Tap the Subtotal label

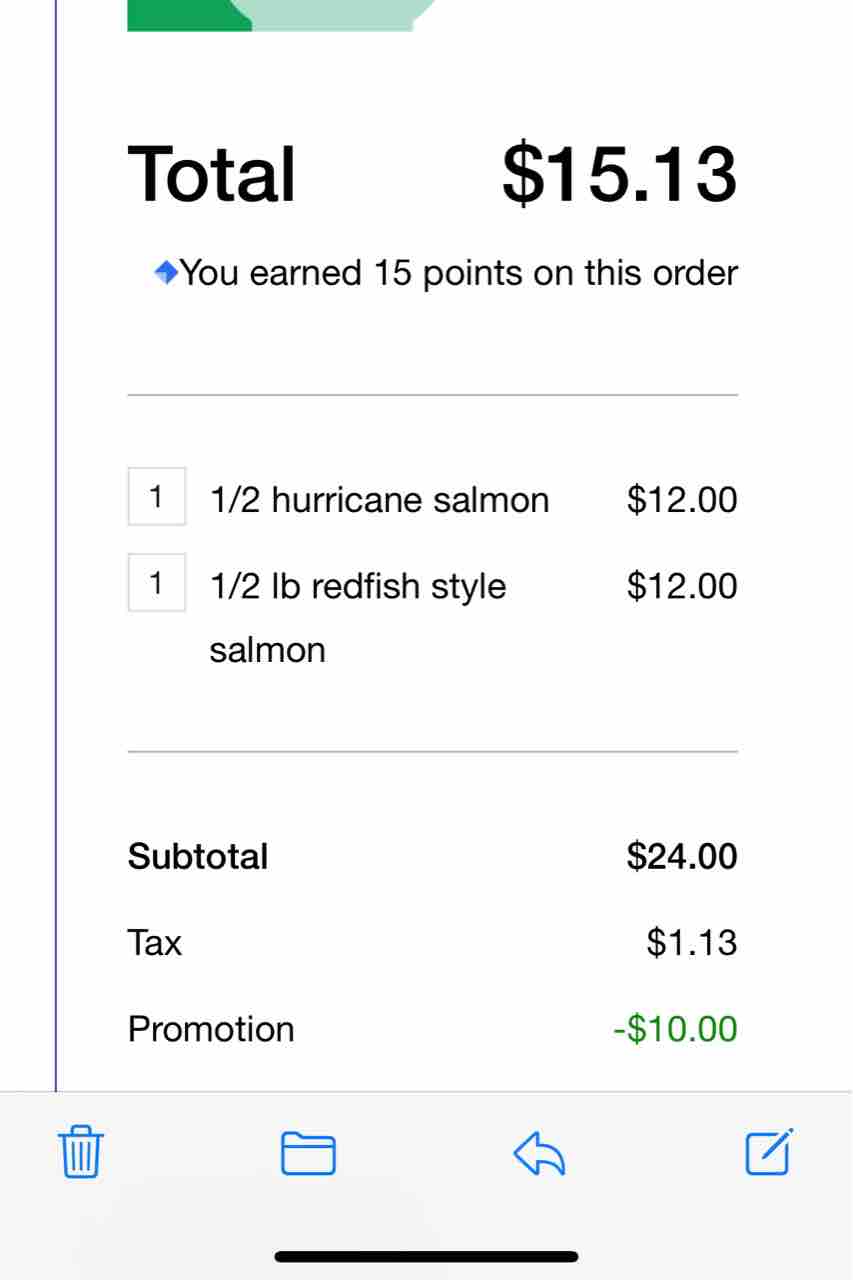click(x=198, y=856)
